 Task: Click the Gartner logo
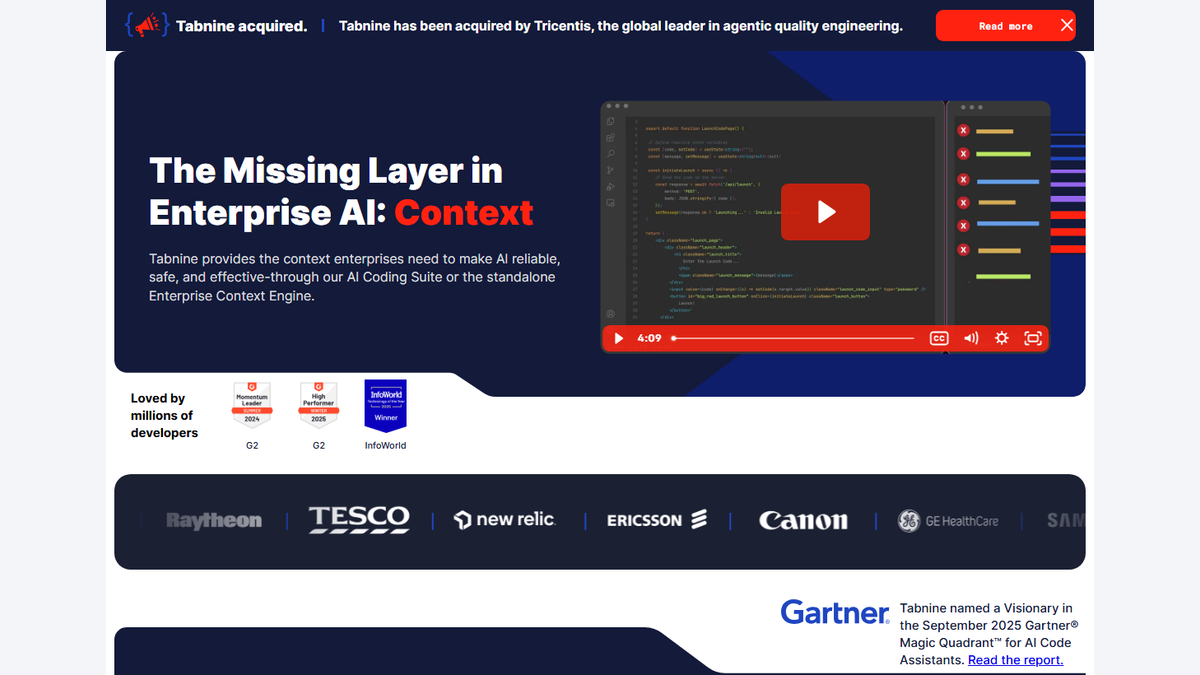point(835,612)
